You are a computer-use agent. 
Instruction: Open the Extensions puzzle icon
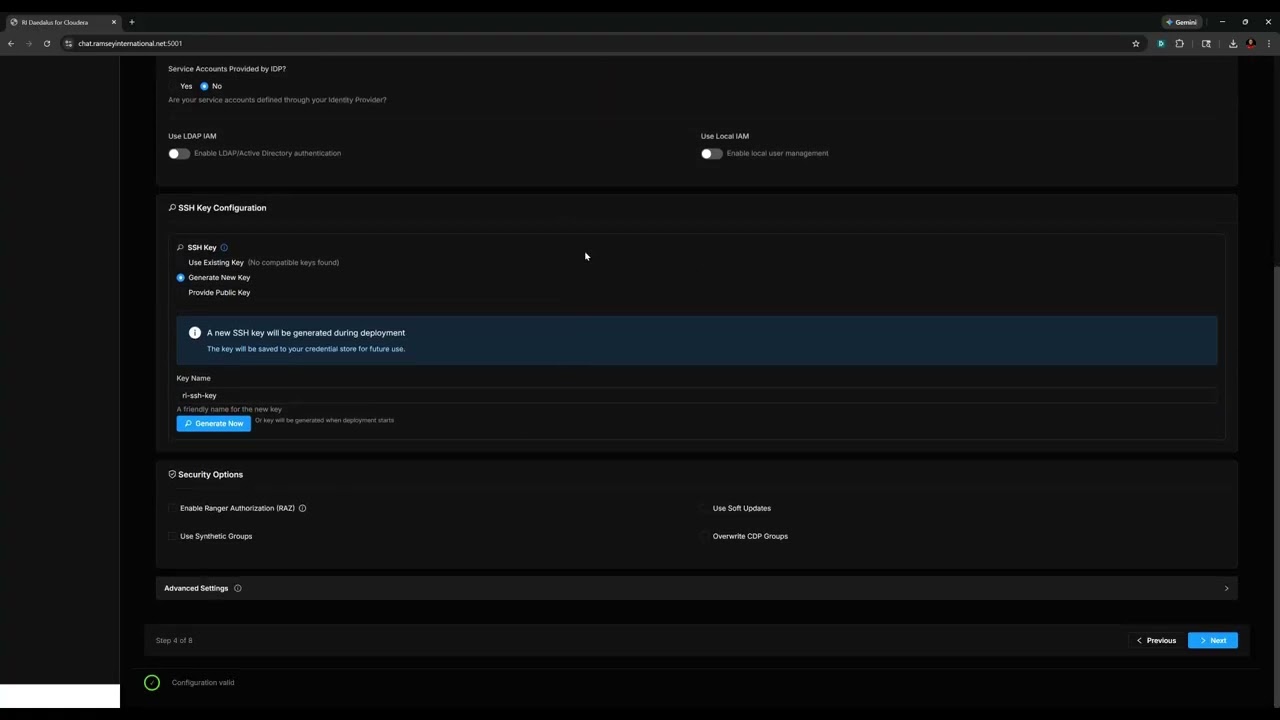pyautogui.click(x=1180, y=43)
